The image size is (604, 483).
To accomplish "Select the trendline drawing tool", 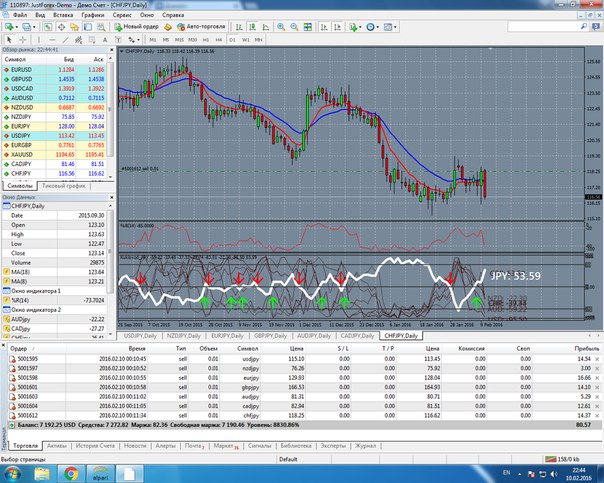I will [65, 40].
